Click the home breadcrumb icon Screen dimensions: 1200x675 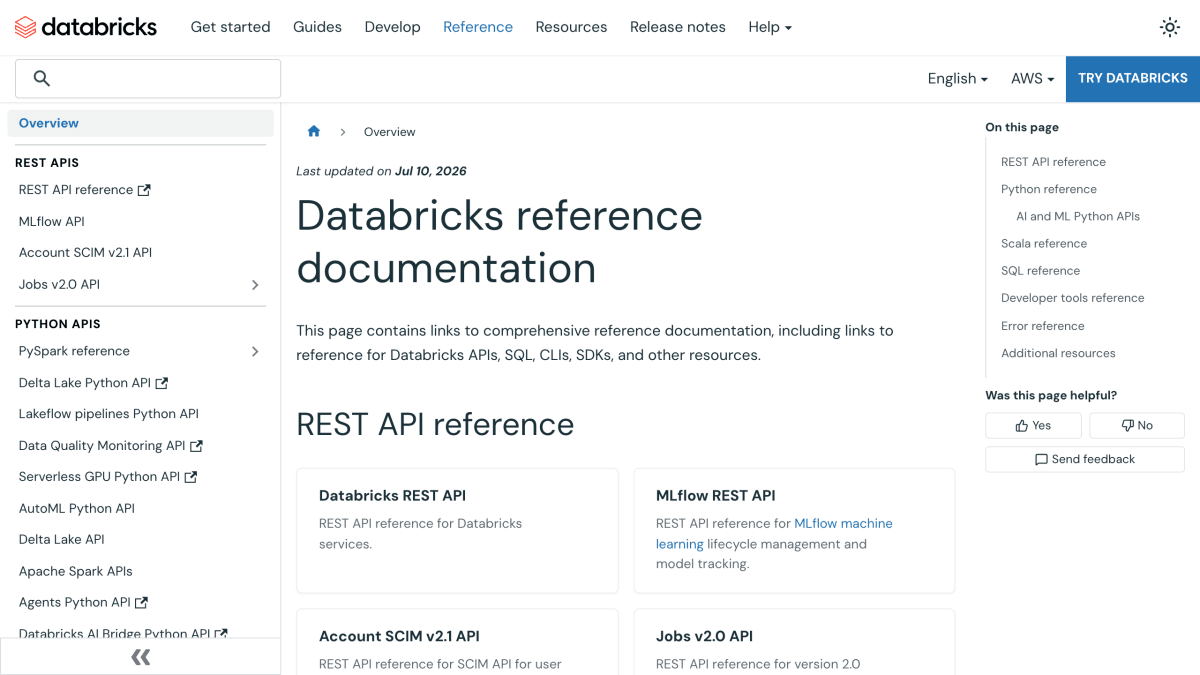tap(314, 131)
